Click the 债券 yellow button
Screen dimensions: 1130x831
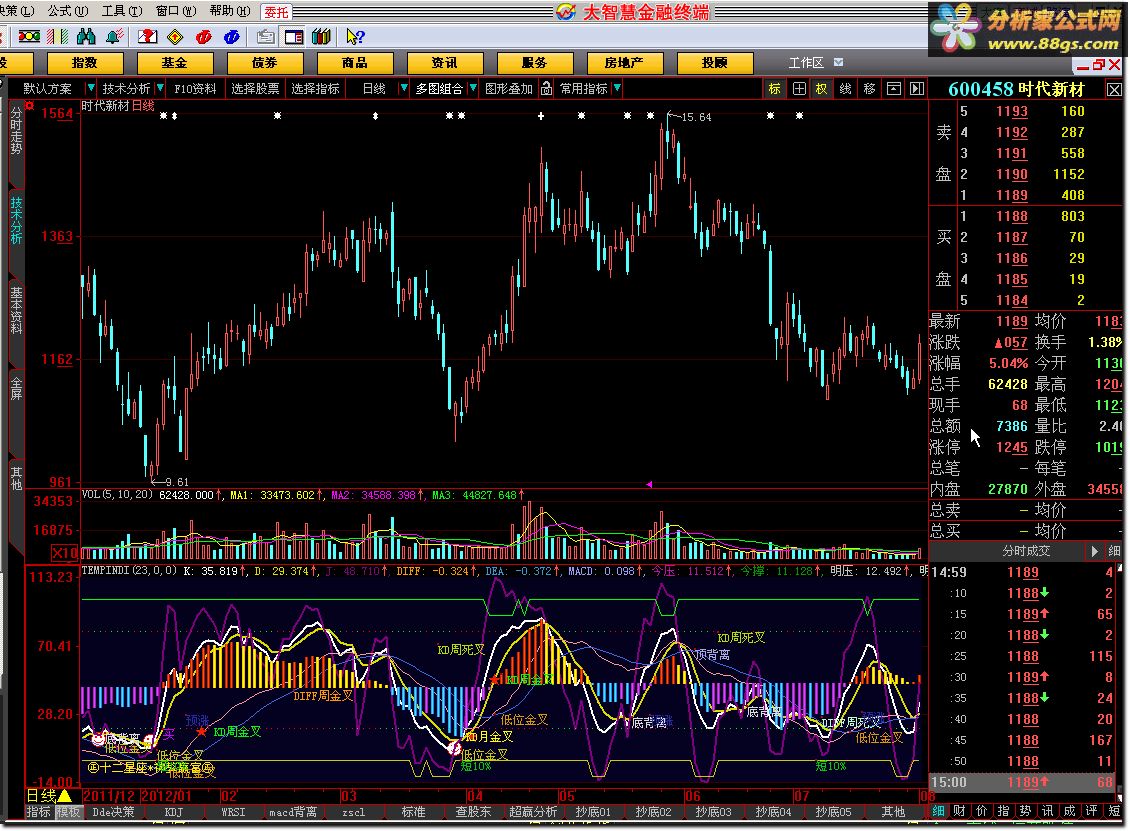(x=264, y=63)
